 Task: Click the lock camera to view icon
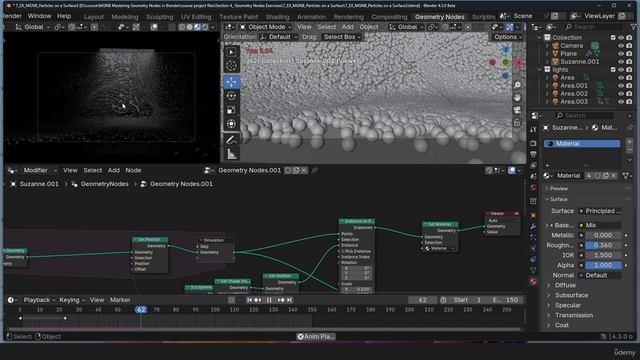click(x=517, y=123)
